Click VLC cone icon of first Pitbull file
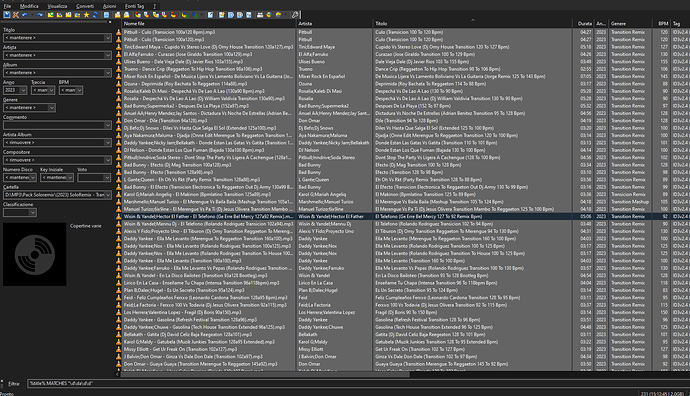 point(118,32)
